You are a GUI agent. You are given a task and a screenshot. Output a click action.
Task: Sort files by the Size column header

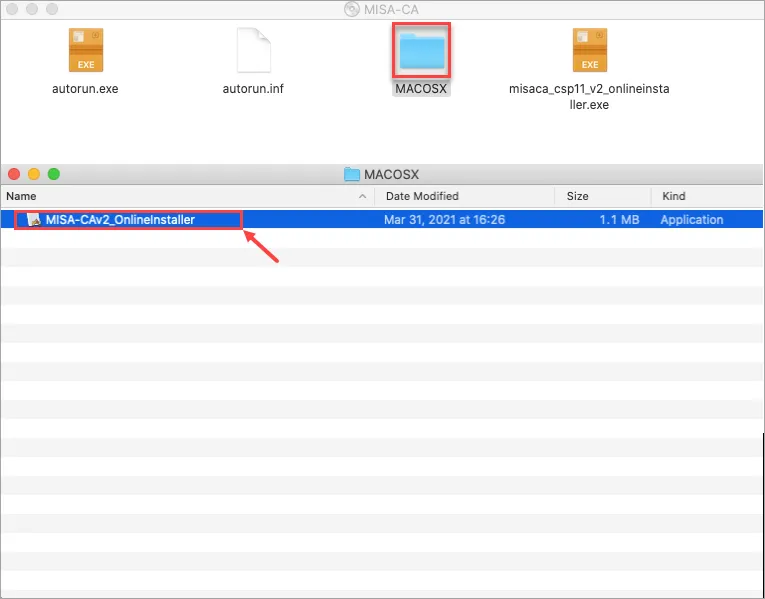pos(578,197)
